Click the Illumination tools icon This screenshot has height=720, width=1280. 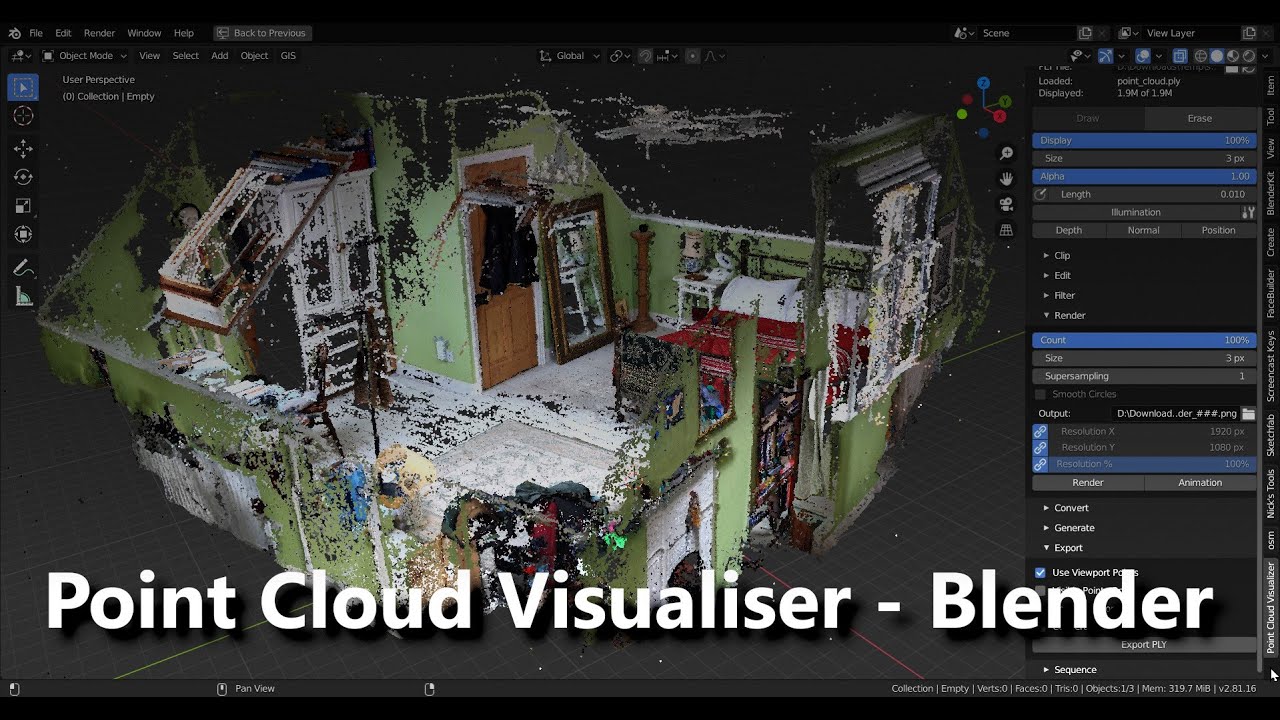point(1248,212)
